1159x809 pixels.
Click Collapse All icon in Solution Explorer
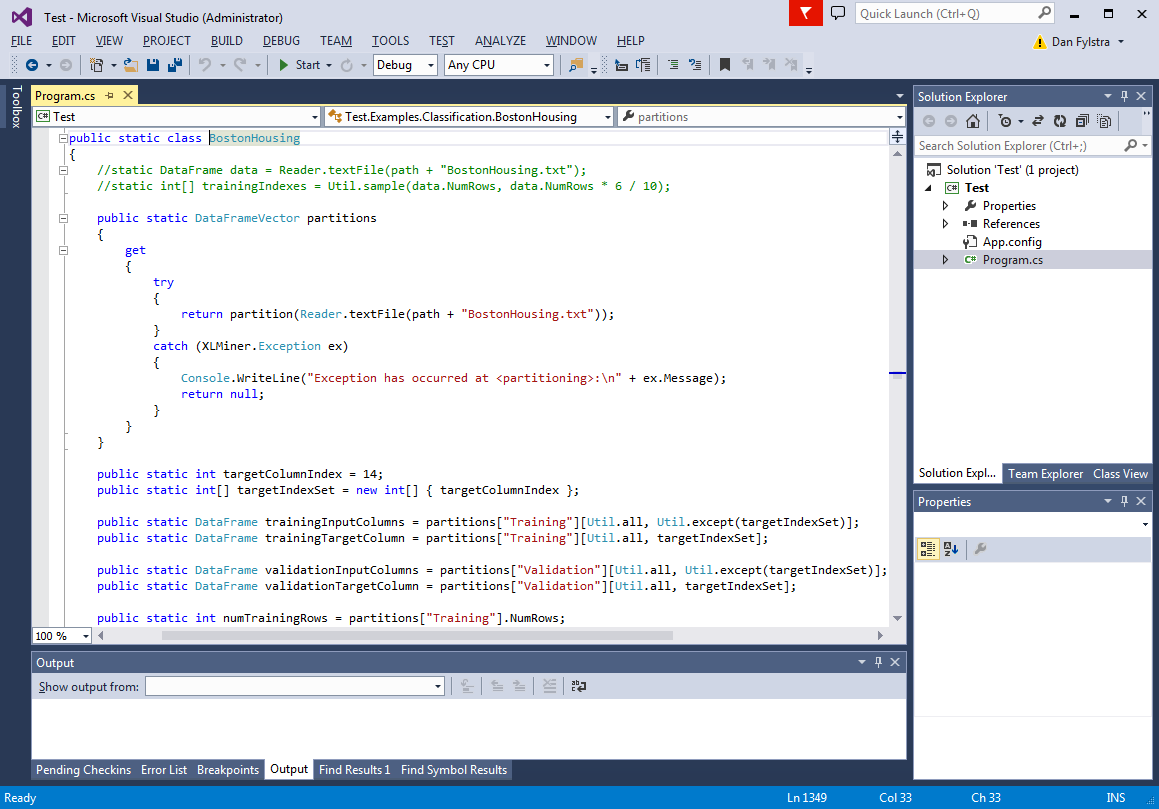pyautogui.click(x=1082, y=121)
